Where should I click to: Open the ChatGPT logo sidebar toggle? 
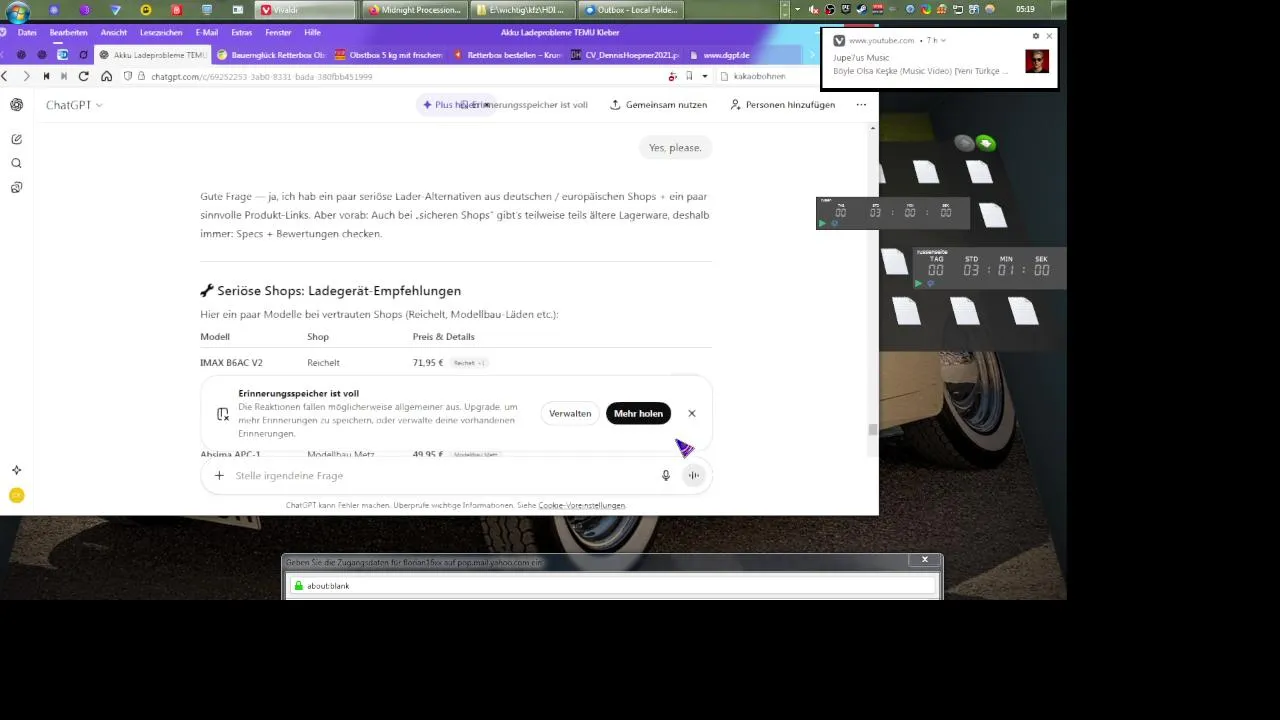[x=16, y=105]
